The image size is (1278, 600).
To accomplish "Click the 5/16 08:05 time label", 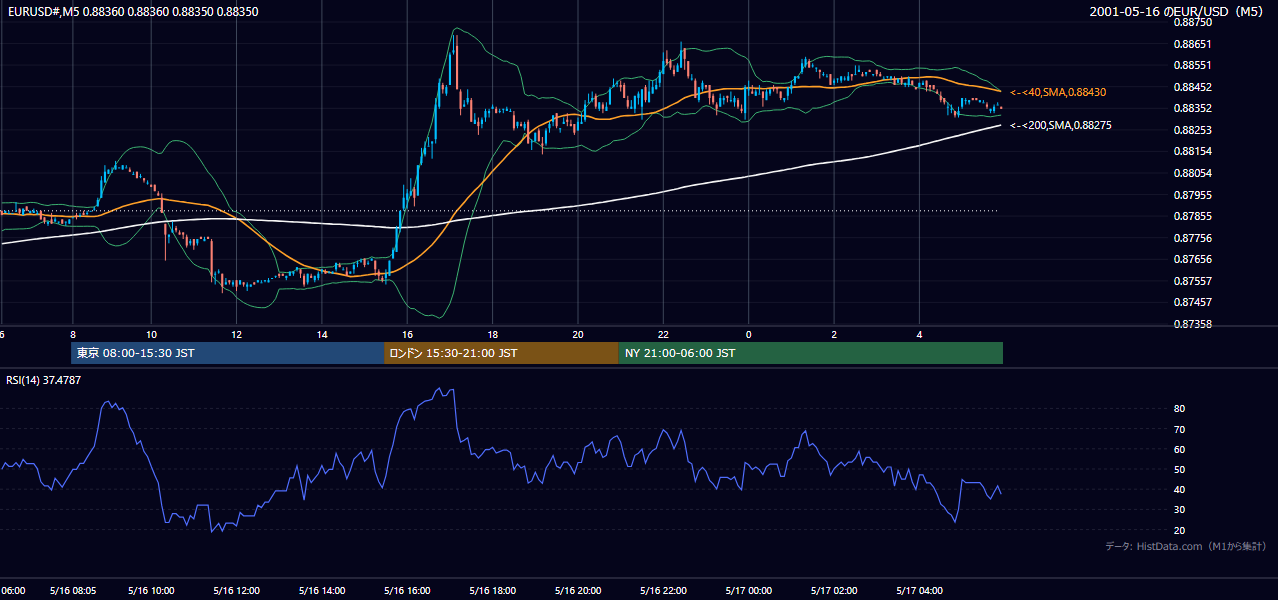I will click(71, 590).
